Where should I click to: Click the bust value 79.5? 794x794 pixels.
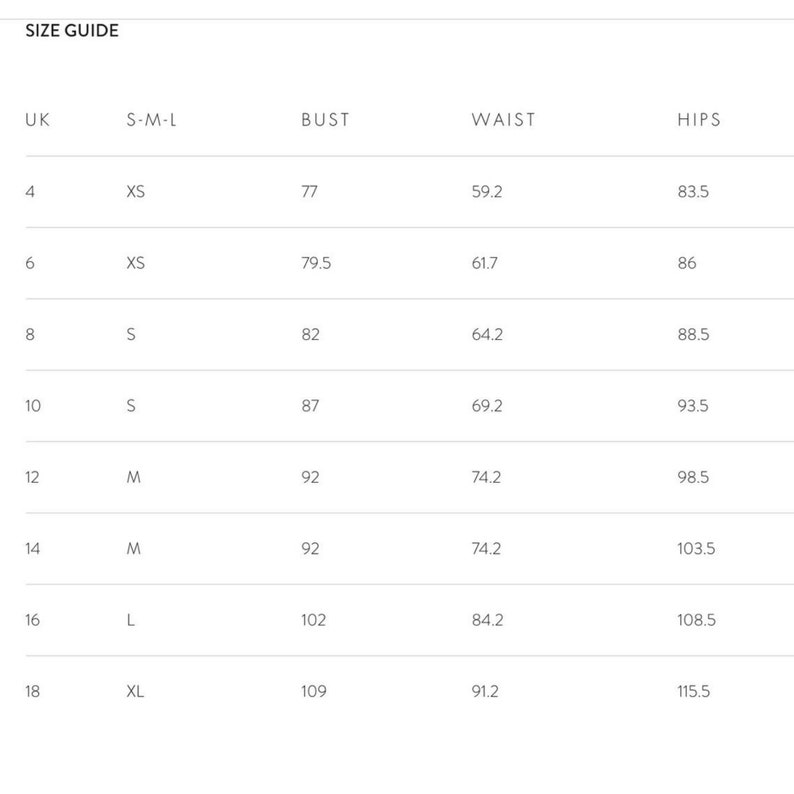pos(316,263)
